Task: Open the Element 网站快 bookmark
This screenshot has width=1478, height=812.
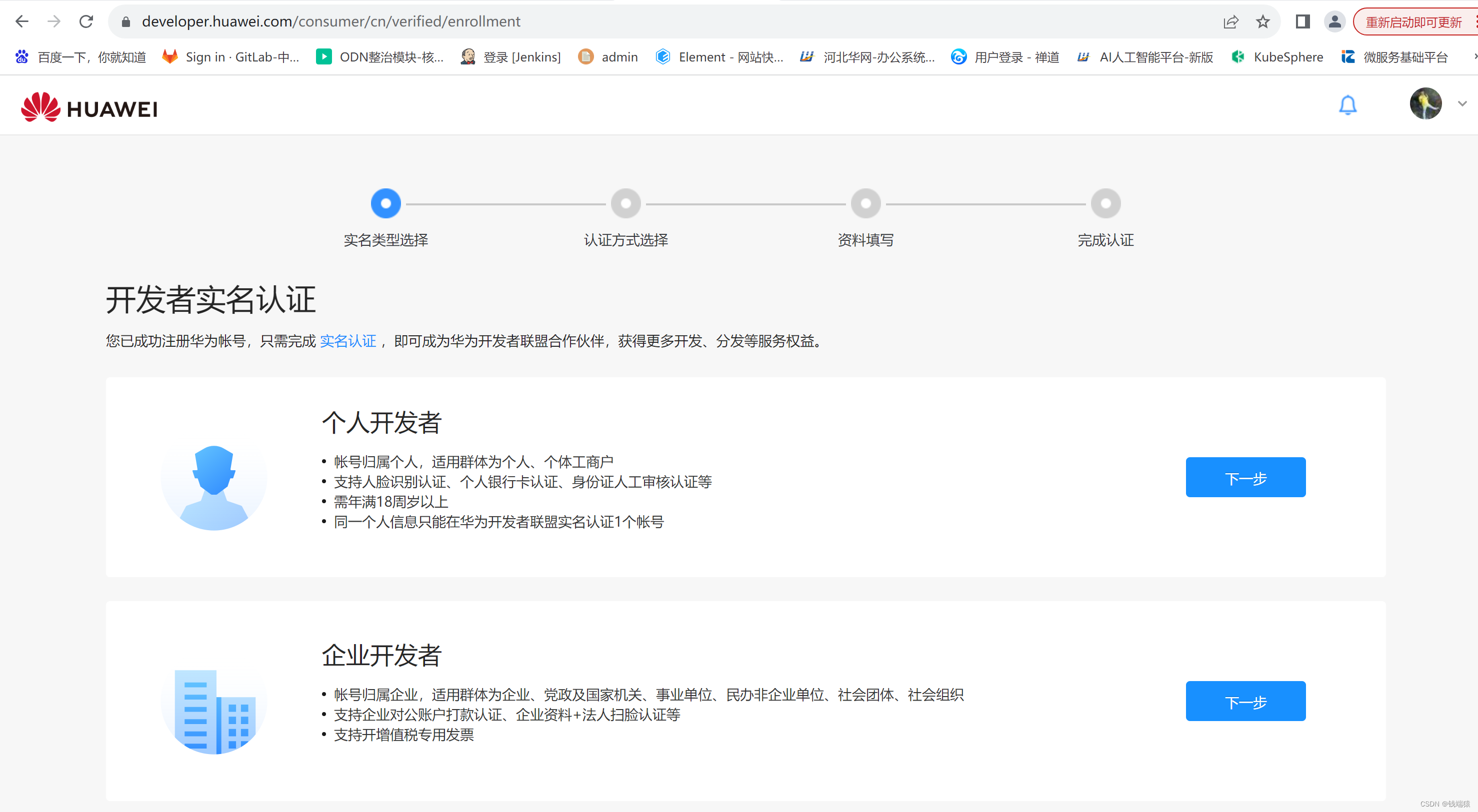Action: (719, 57)
